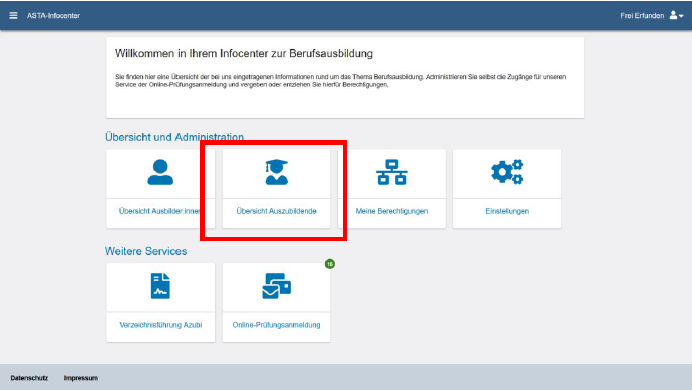This screenshot has height=390, width=692.
Task: Open the Impressum footer link
Action: pos(81,378)
